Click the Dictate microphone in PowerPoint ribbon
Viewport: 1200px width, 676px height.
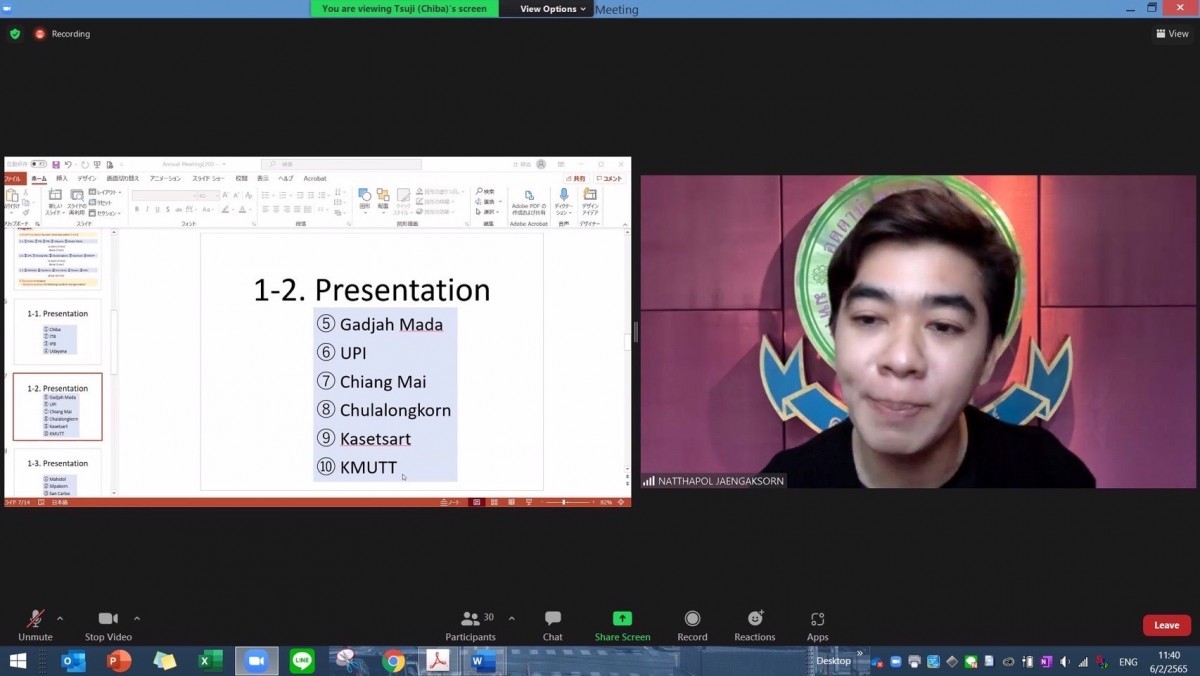[x=563, y=196]
